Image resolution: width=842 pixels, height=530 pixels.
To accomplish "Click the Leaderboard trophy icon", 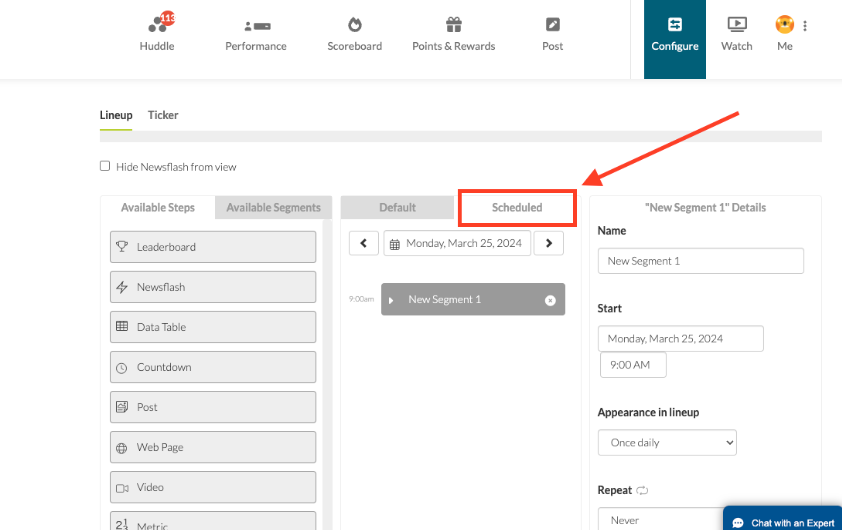I will click(x=122, y=246).
